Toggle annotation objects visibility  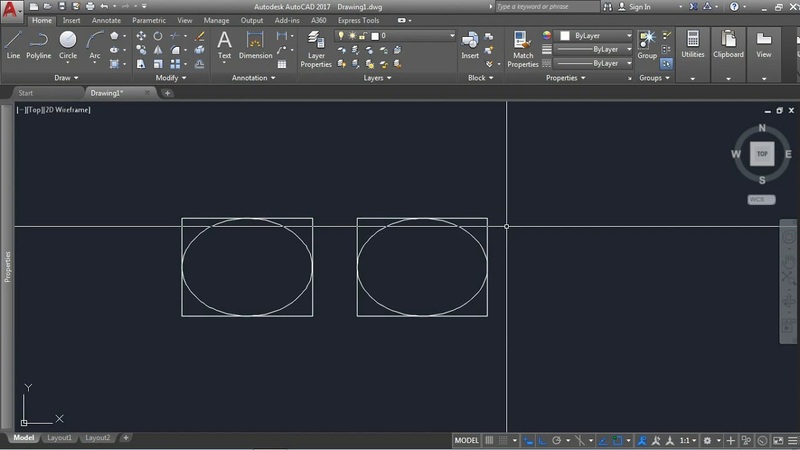coord(642,440)
